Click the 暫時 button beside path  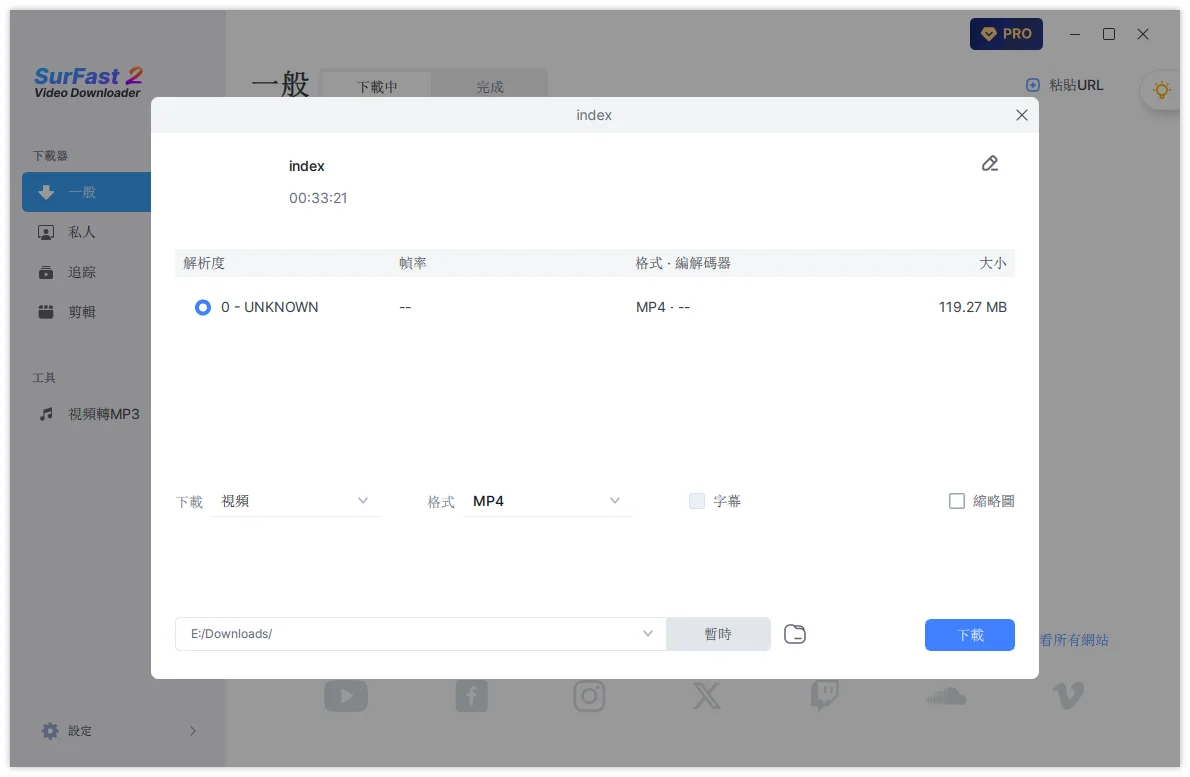[718, 634]
